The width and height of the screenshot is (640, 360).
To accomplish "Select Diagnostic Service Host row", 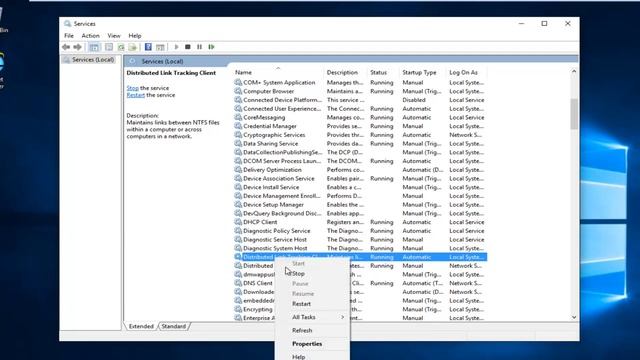I will point(360,239).
